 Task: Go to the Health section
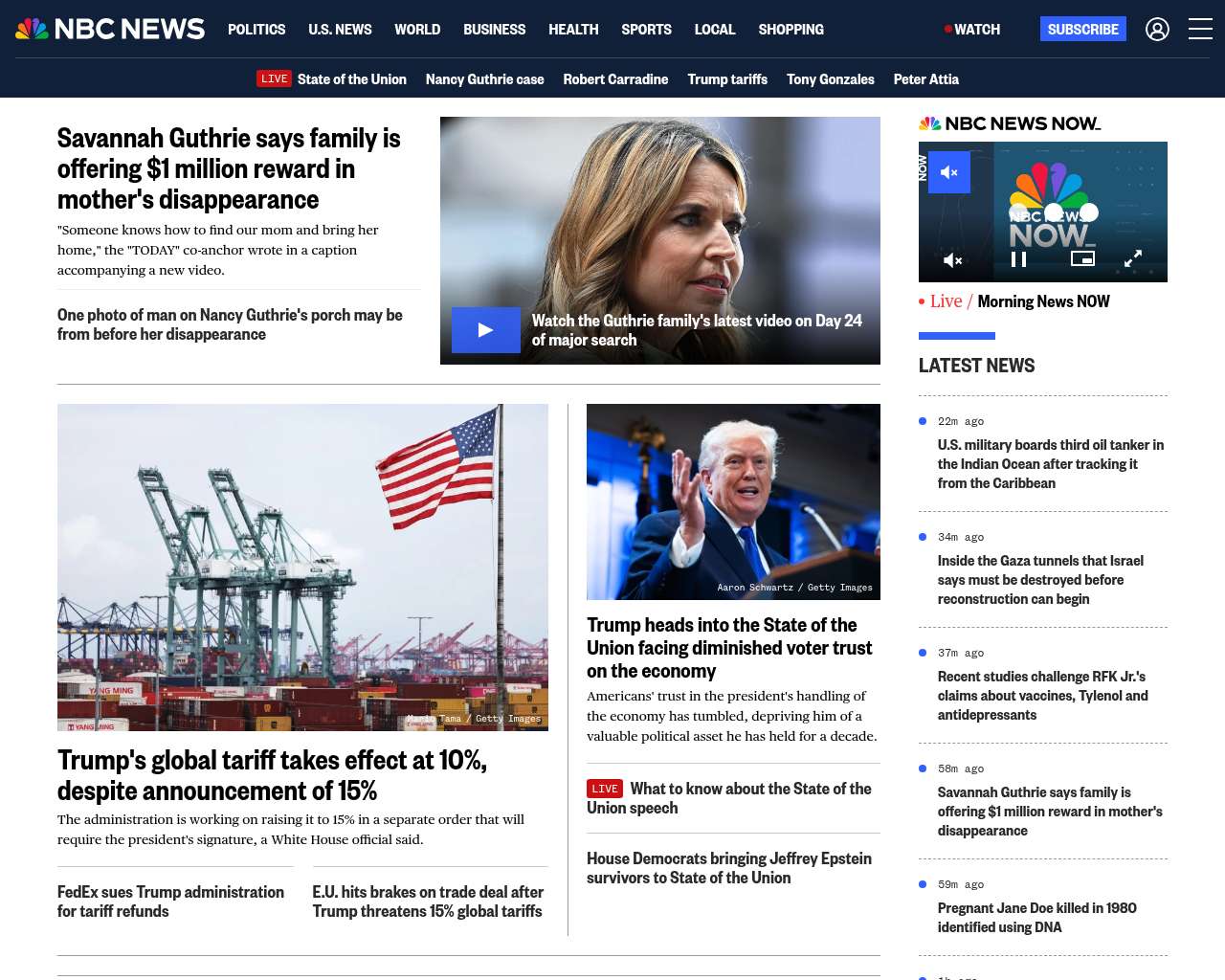[573, 30]
